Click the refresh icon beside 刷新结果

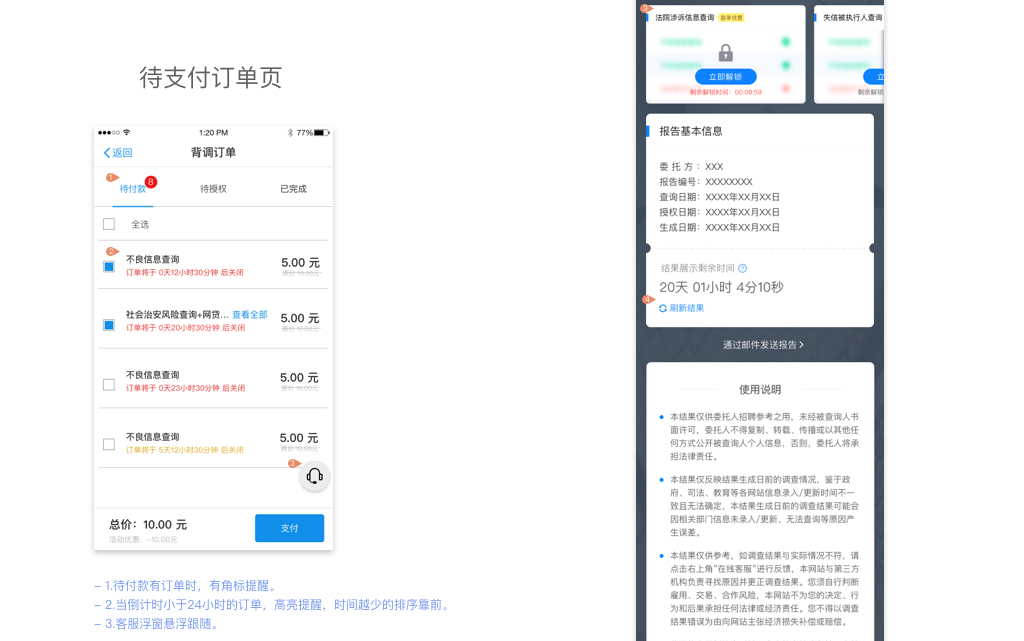coord(663,308)
